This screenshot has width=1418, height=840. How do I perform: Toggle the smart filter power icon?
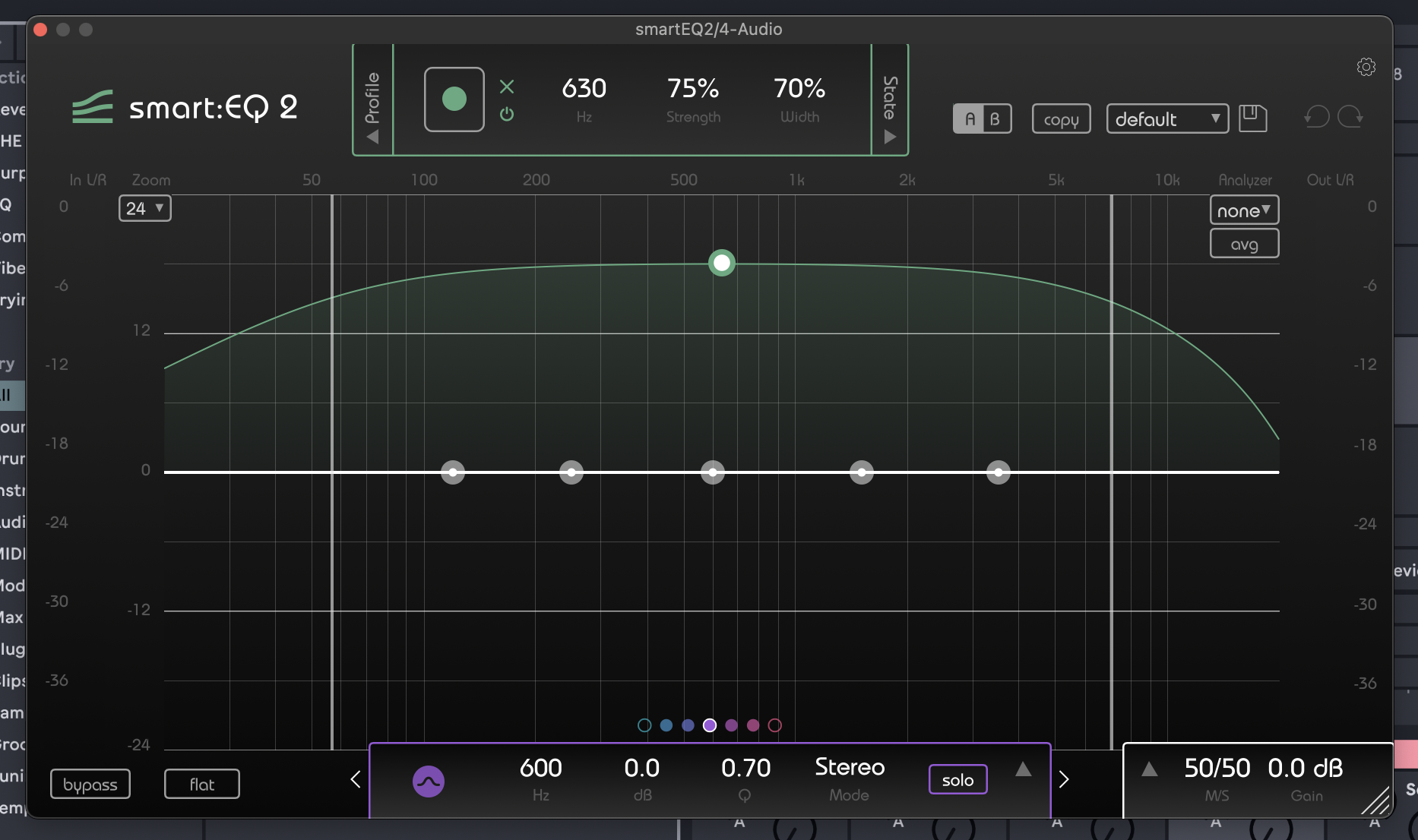point(507,114)
